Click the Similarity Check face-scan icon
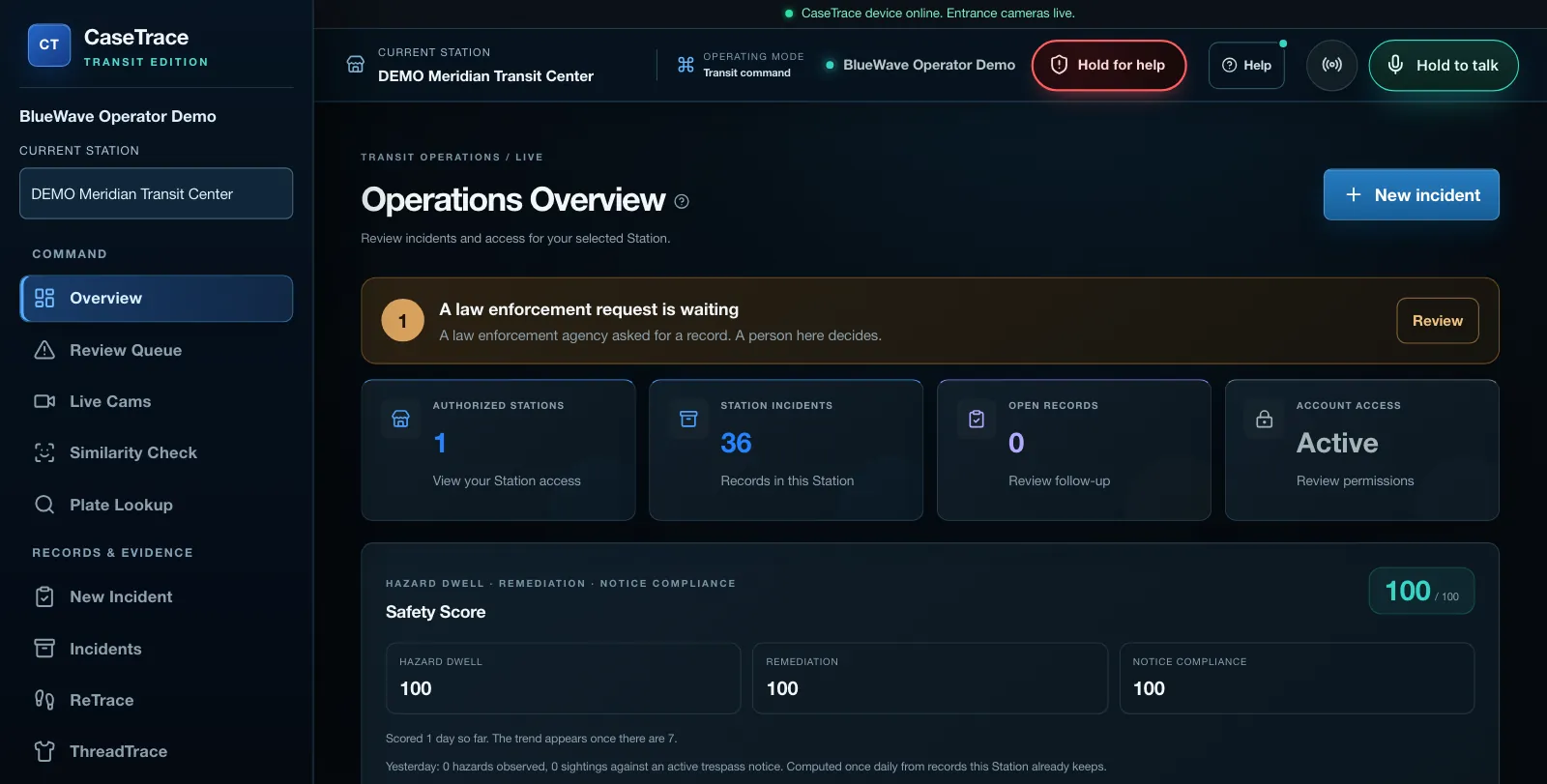 pyautogui.click(x=44, y=452)
